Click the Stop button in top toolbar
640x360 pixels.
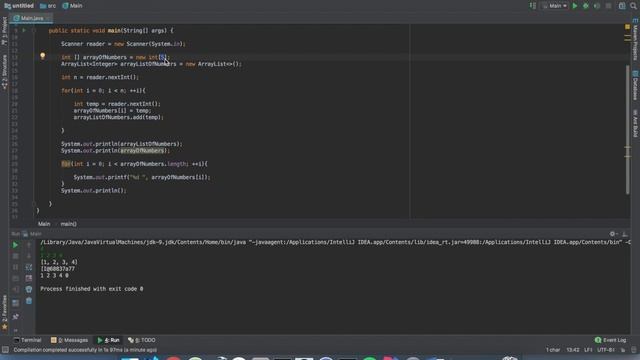click(x=609, y=6)
